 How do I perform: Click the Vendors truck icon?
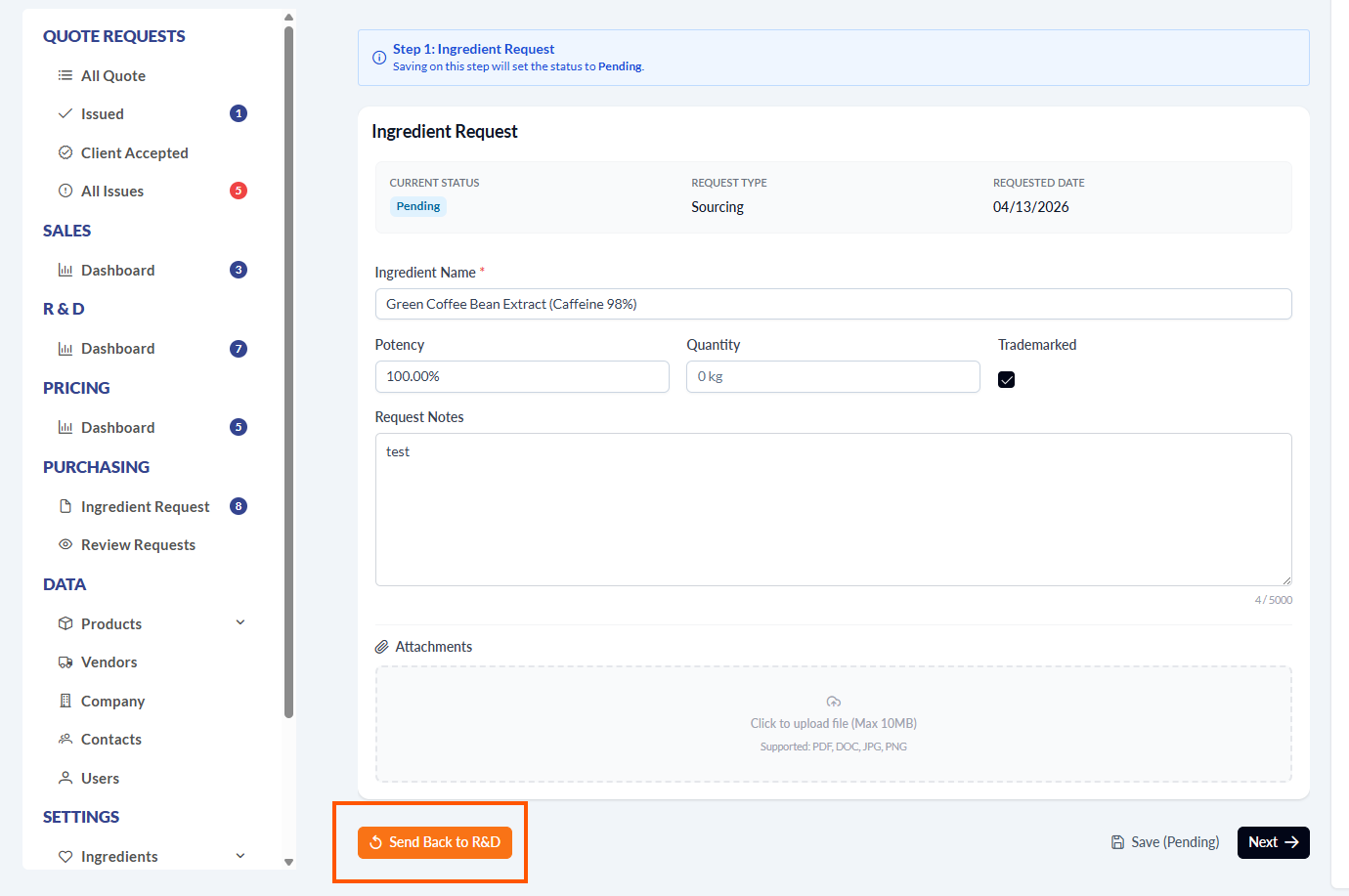[65, 662]
